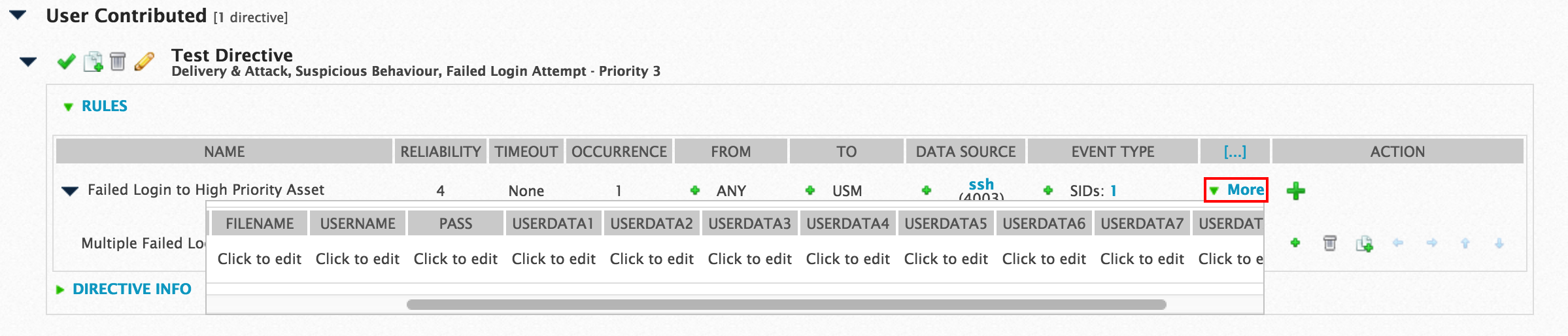Delete the Multiple Failed Login rule via trash icon
This screenshot has width=1568, height=336.
click(x=1329, y=243)
